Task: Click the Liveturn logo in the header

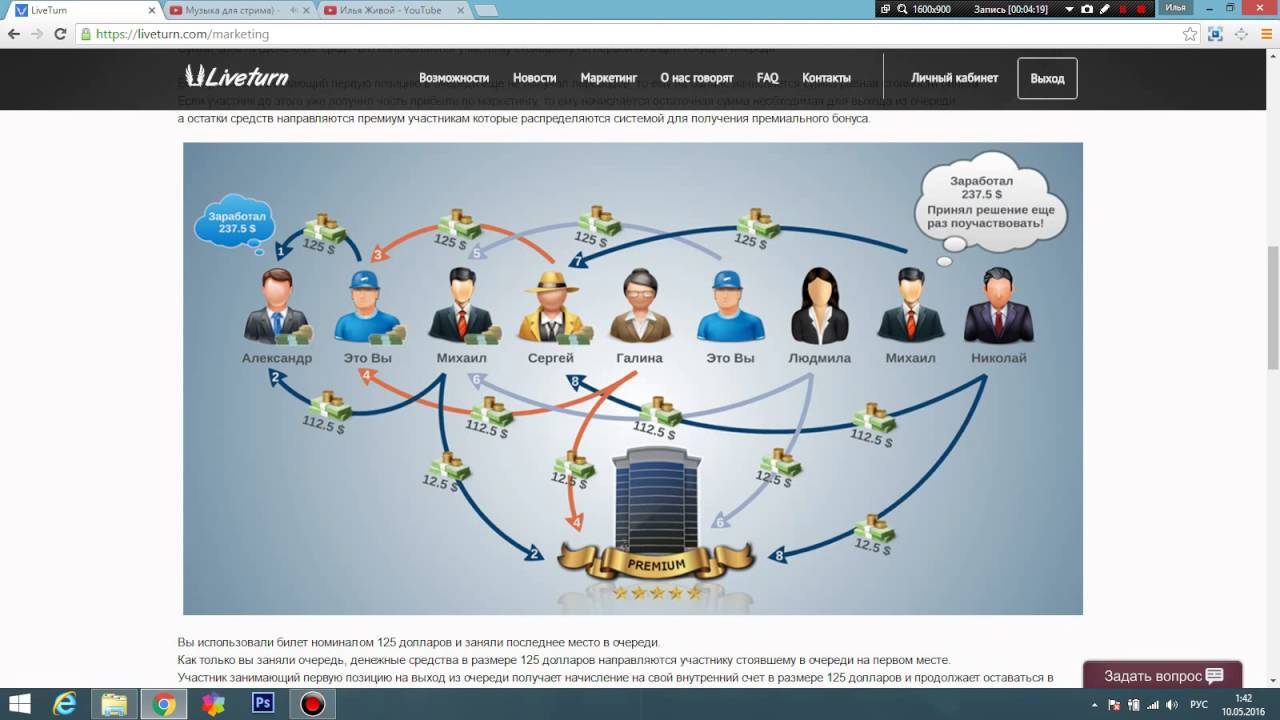Action: coord(236,77)
